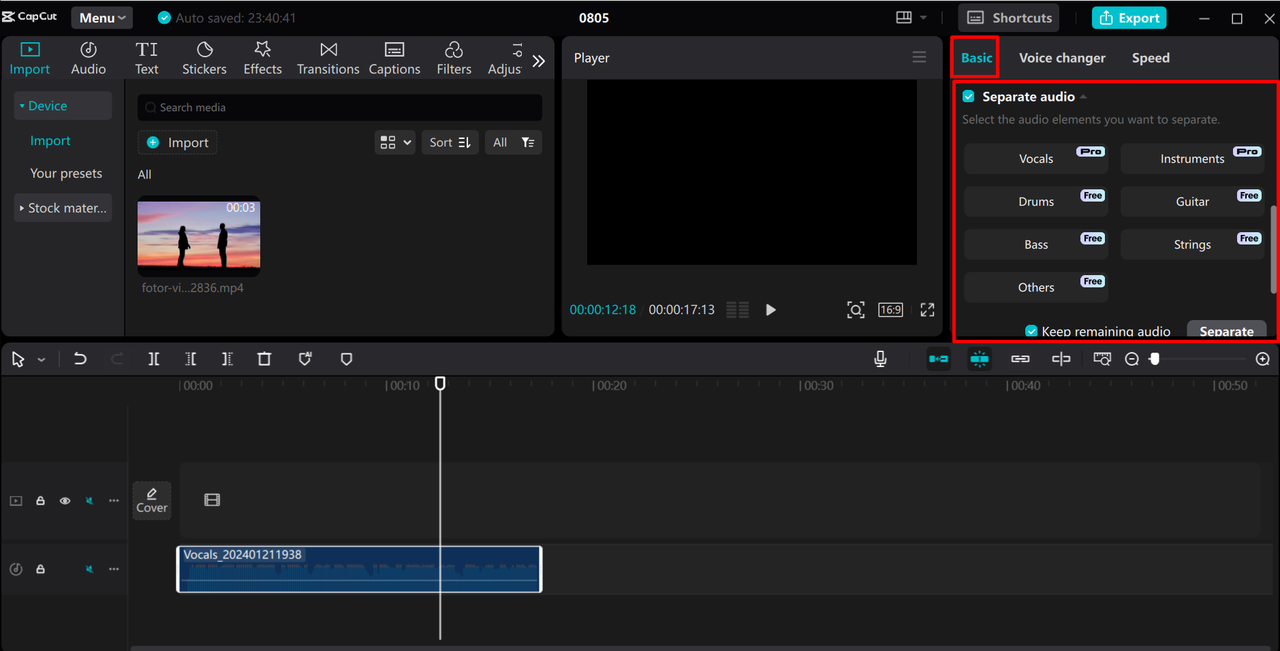Viewport: 1280px width, 651px height.
Task: Switch to the Speed tab
Action: (x=1151, y=58)
